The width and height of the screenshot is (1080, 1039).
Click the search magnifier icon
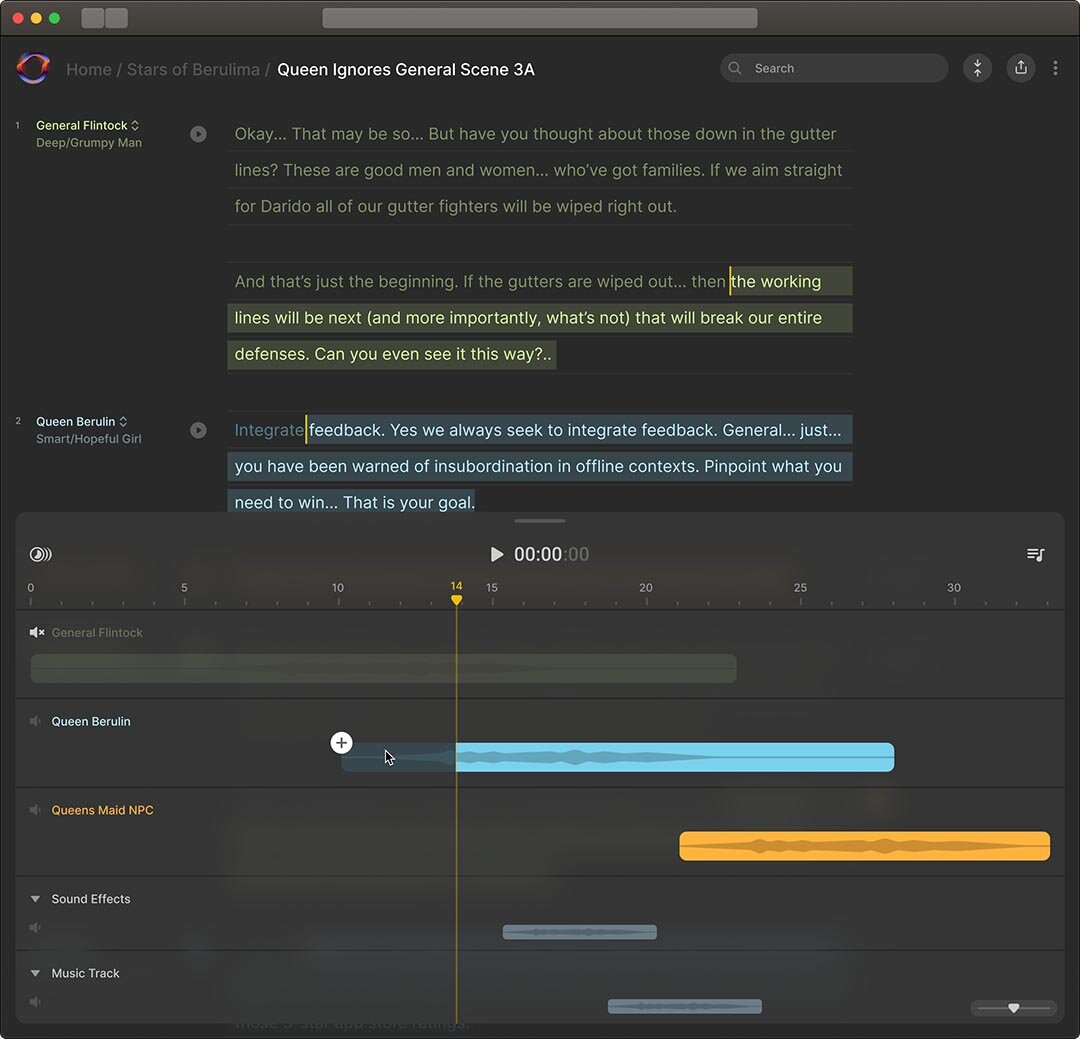click(x=735, y=68)
